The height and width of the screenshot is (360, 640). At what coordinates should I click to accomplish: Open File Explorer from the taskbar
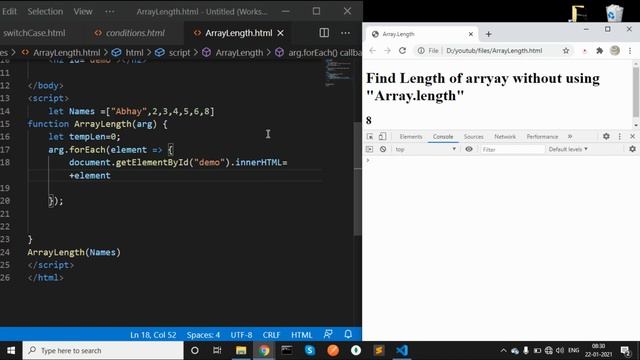coord(241,350)
